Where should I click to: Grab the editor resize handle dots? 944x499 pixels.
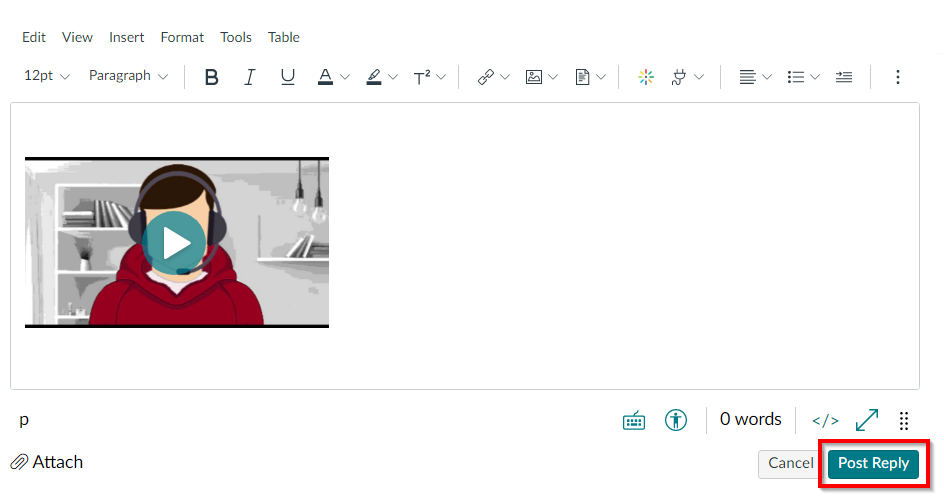coord(904,421)
